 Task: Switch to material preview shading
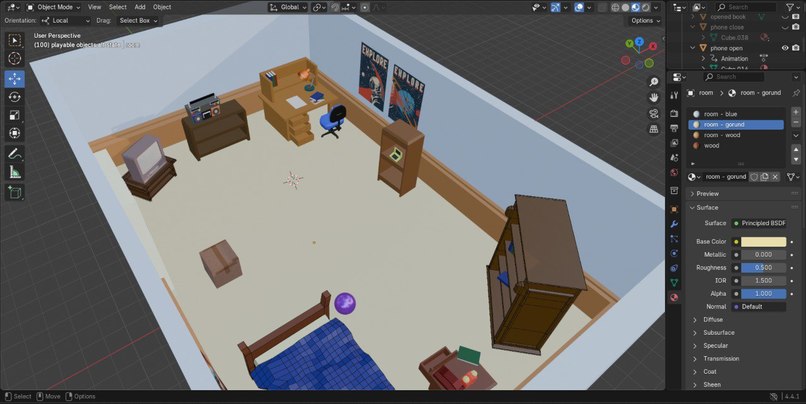636,7
